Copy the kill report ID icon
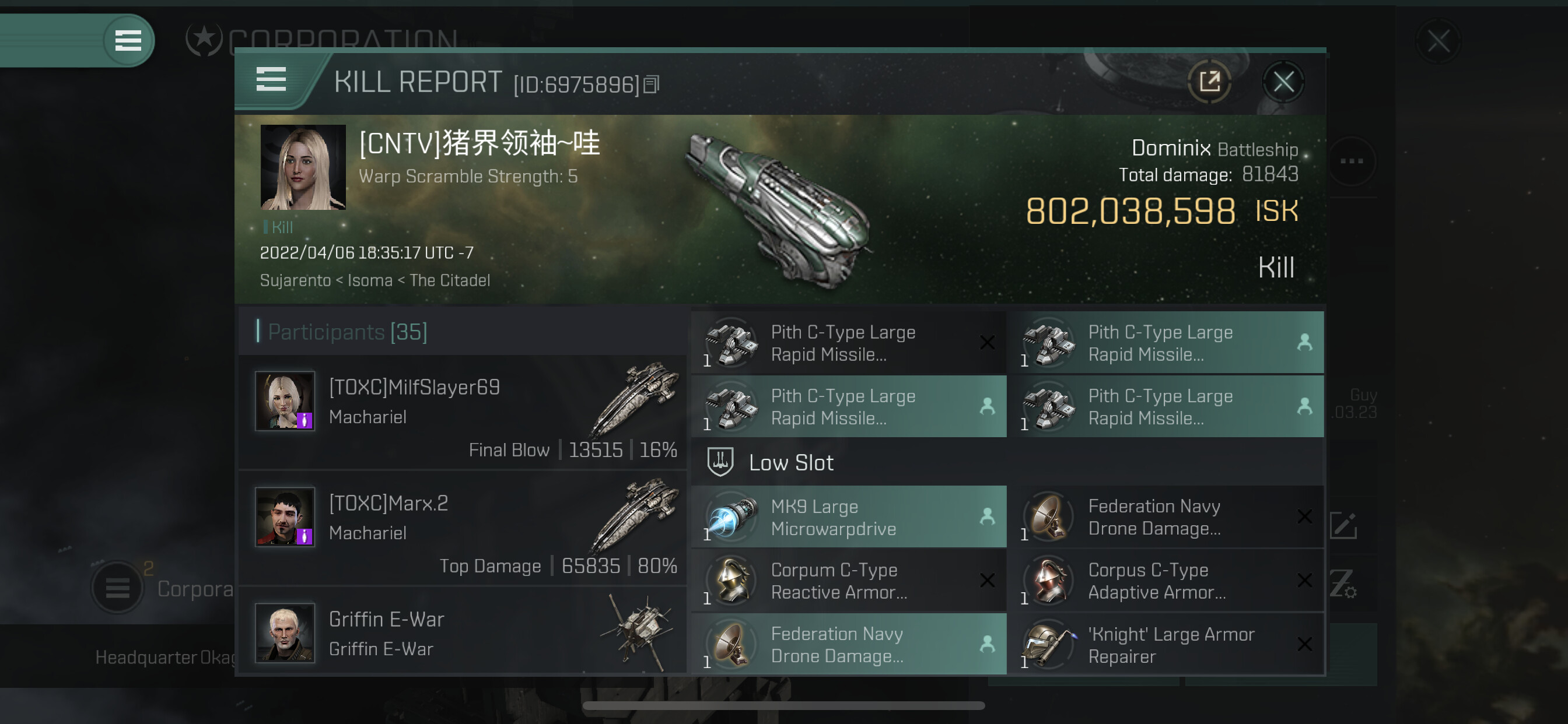Screen dimensions: 1568x724 point(652,85)
